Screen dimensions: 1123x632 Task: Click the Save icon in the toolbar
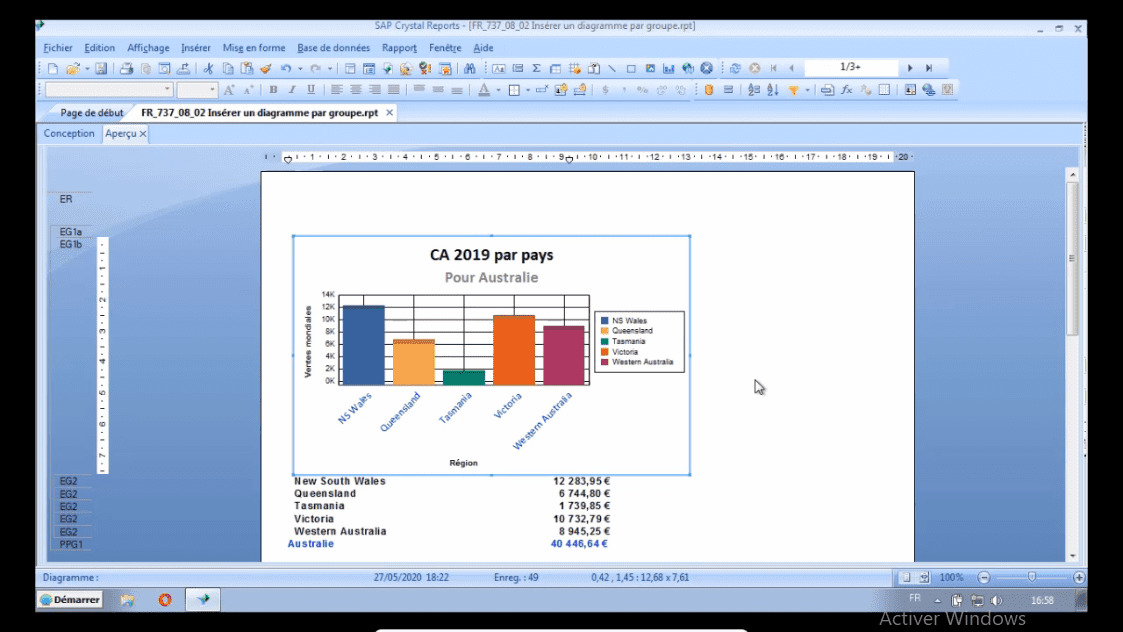pyautogui.click(x=101, y=69)
